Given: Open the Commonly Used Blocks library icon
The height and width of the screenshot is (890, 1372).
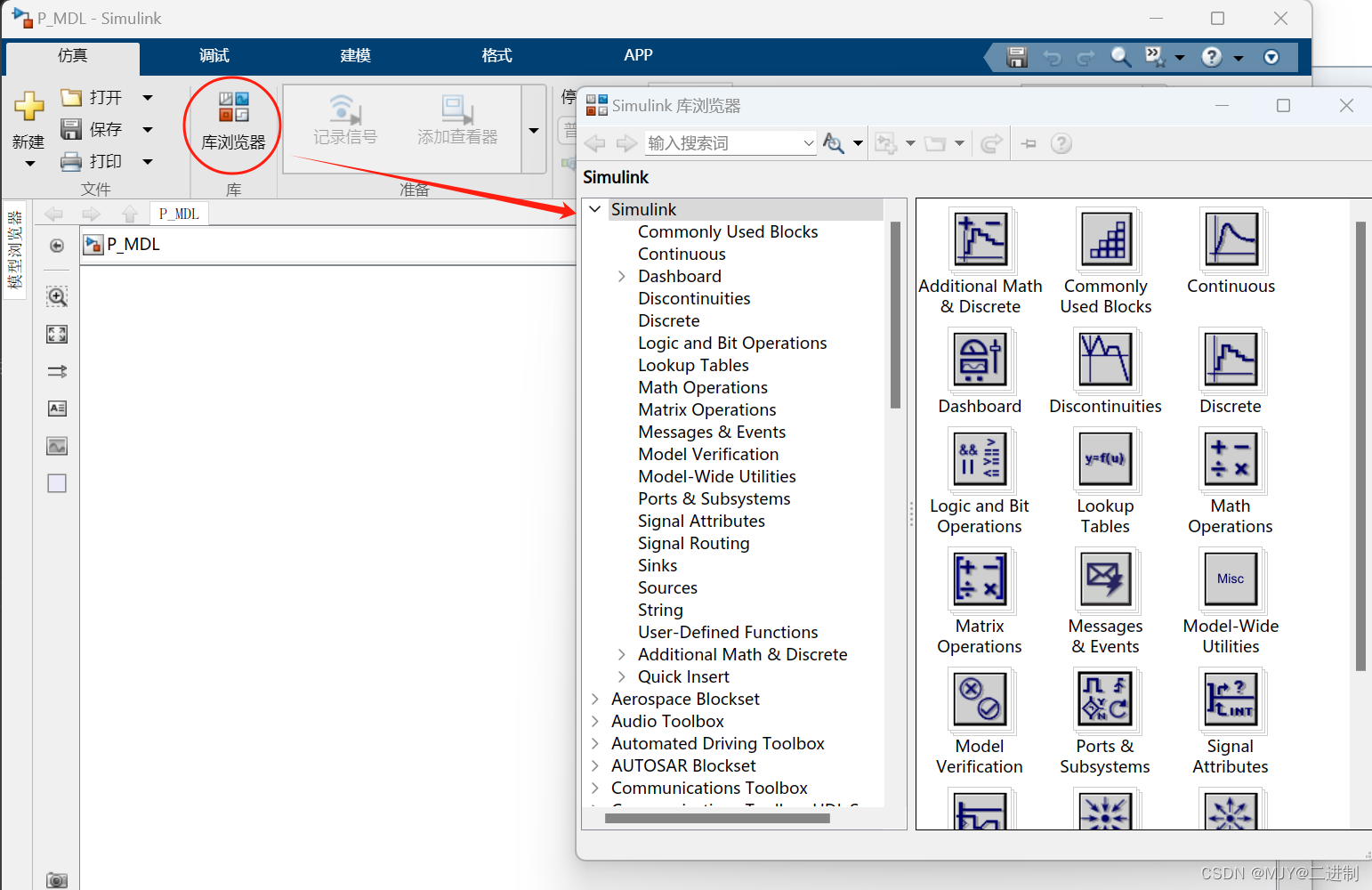Looking at the screenshot, I should pyautogui.click(x=1106, y=239).
